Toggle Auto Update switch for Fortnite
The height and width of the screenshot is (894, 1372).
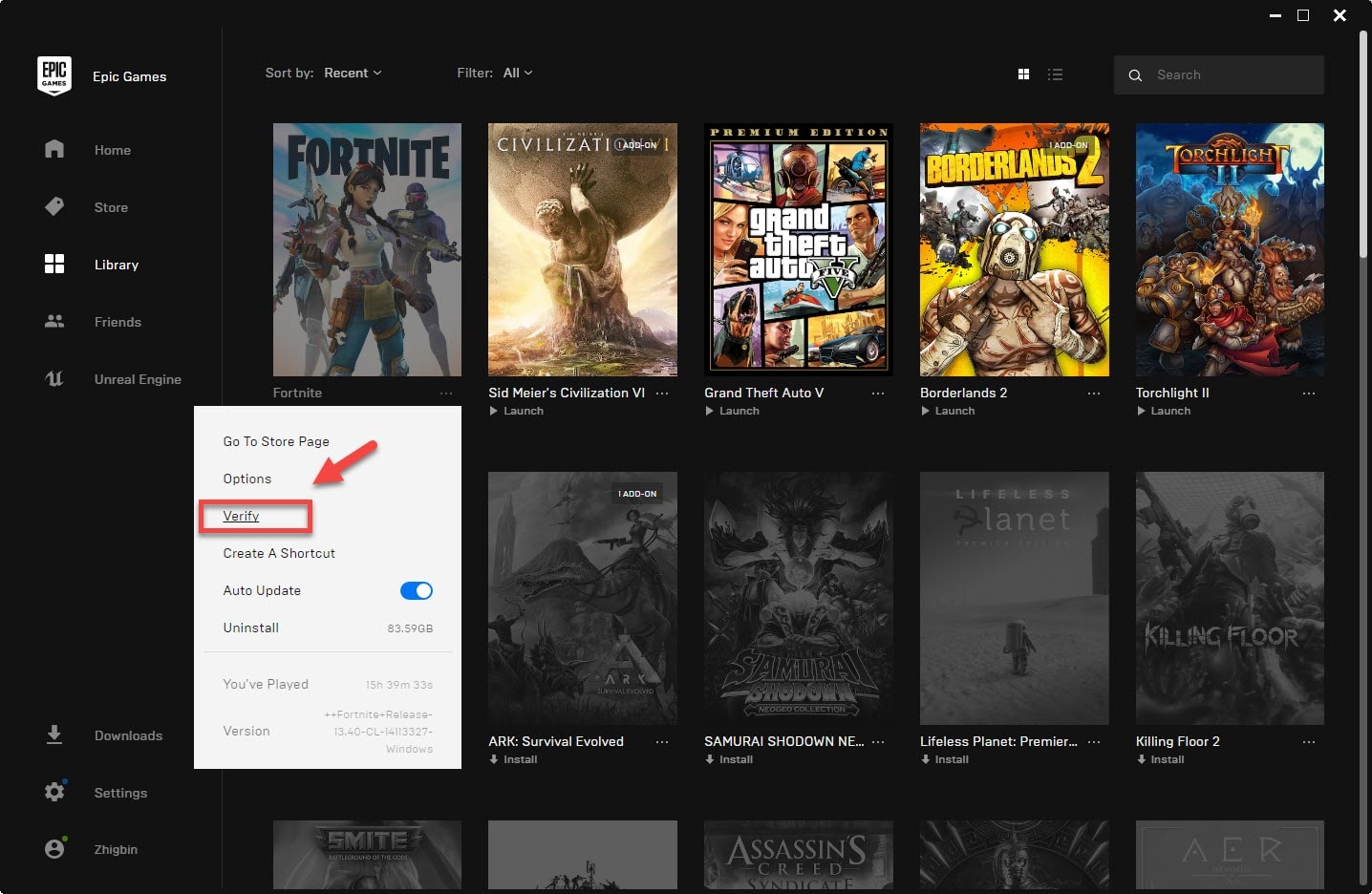(x=417, y=590)
